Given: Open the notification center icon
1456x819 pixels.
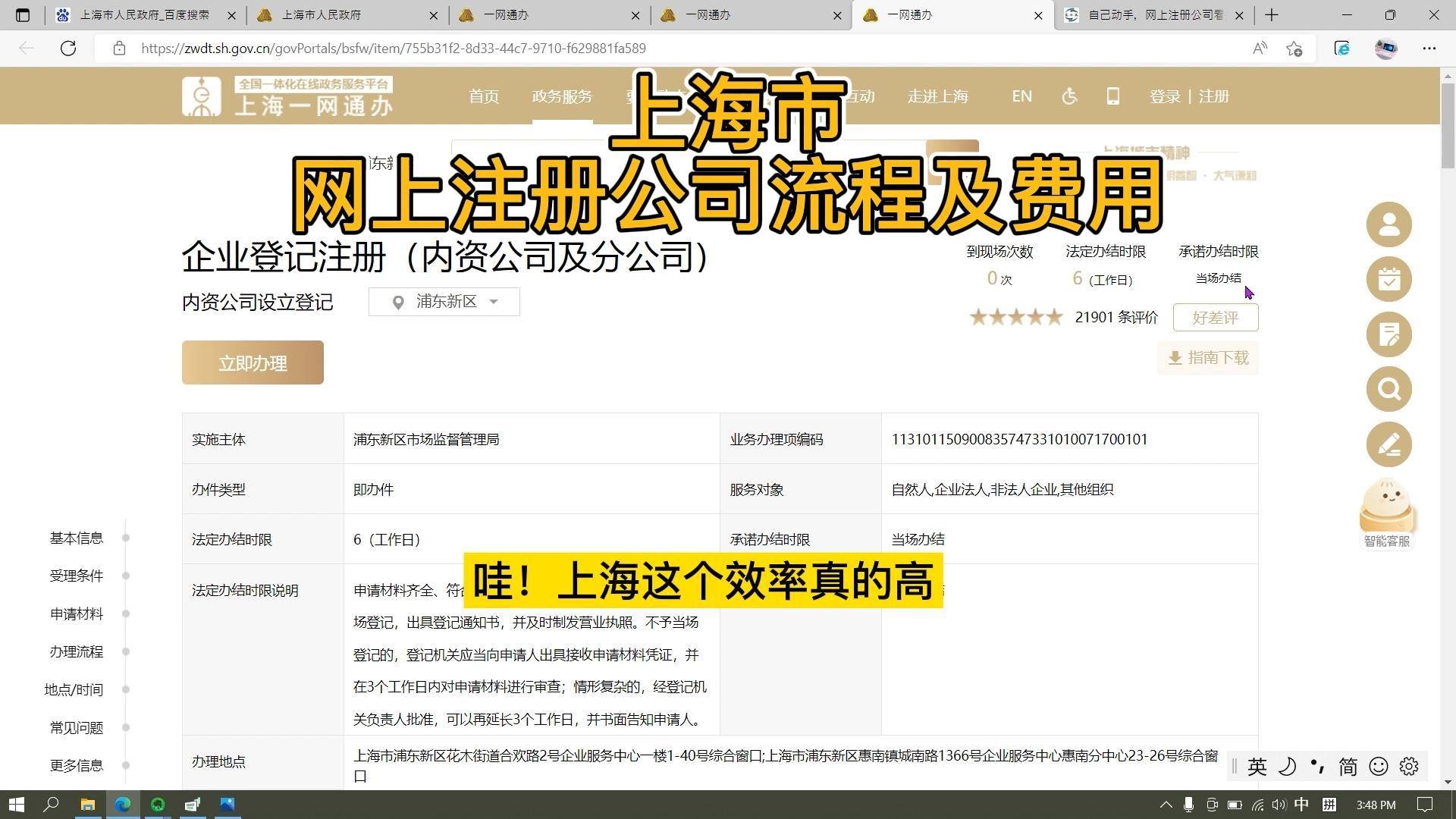Looking at the screenshot, I should point(1425,805).
